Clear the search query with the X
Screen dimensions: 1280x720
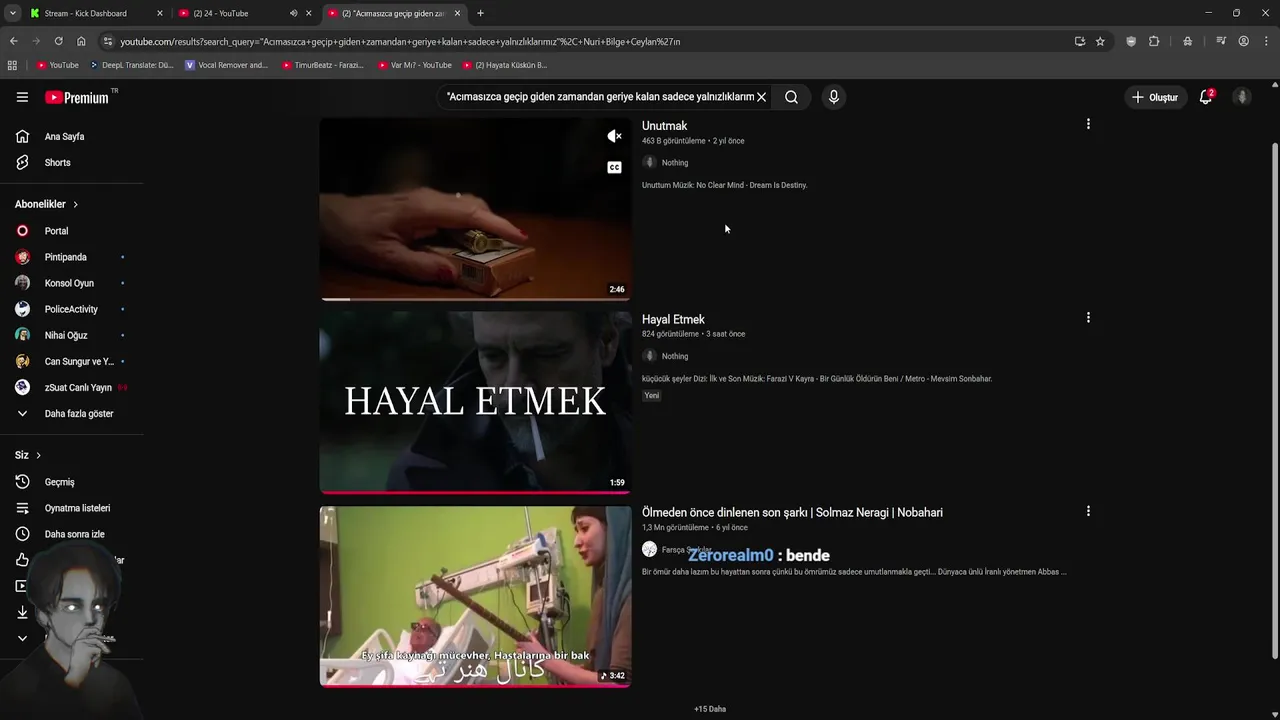(x=761, y=97)
